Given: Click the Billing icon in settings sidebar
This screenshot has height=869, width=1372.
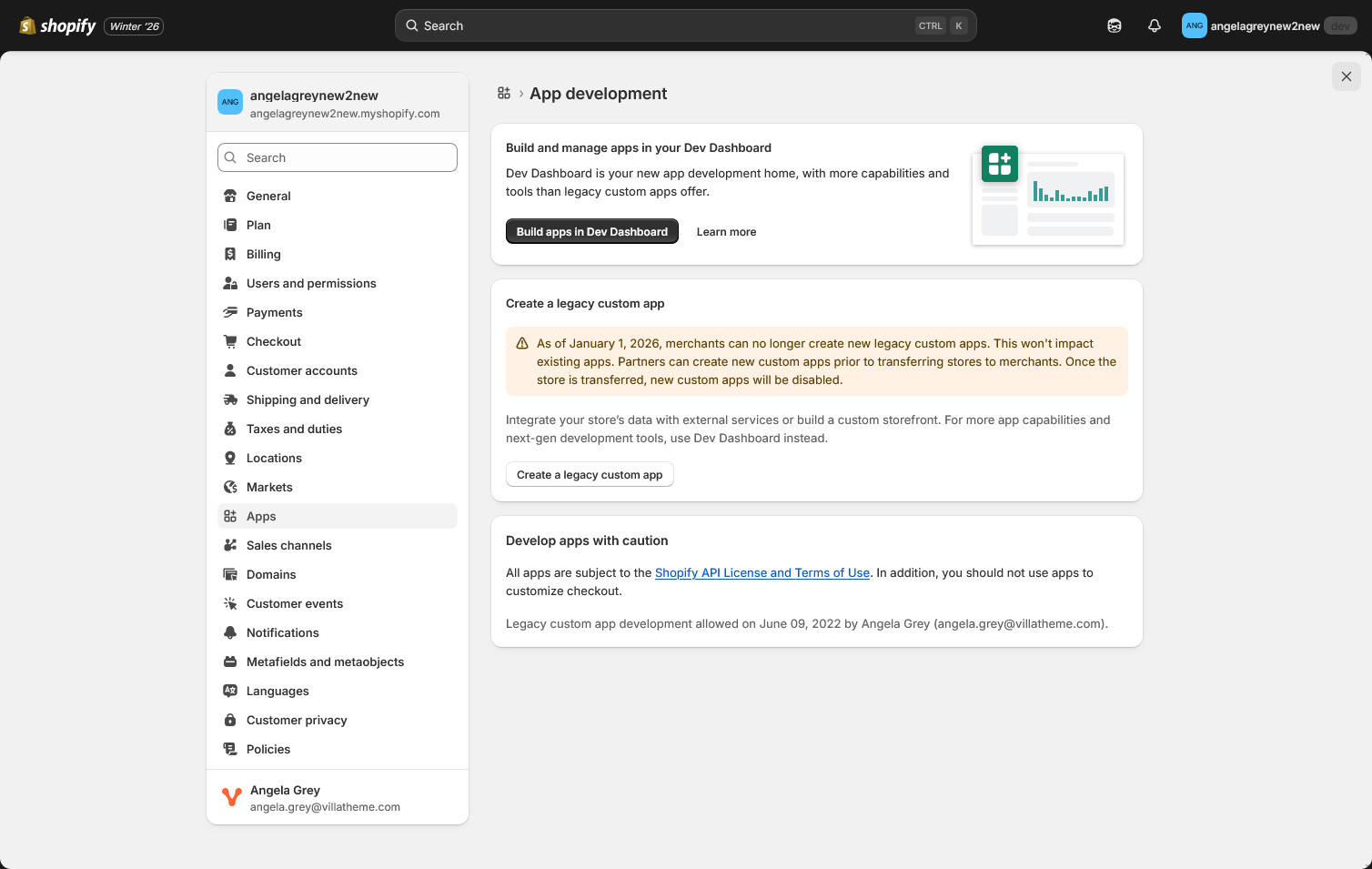Looking at the screenshot, I should (230, 254).
